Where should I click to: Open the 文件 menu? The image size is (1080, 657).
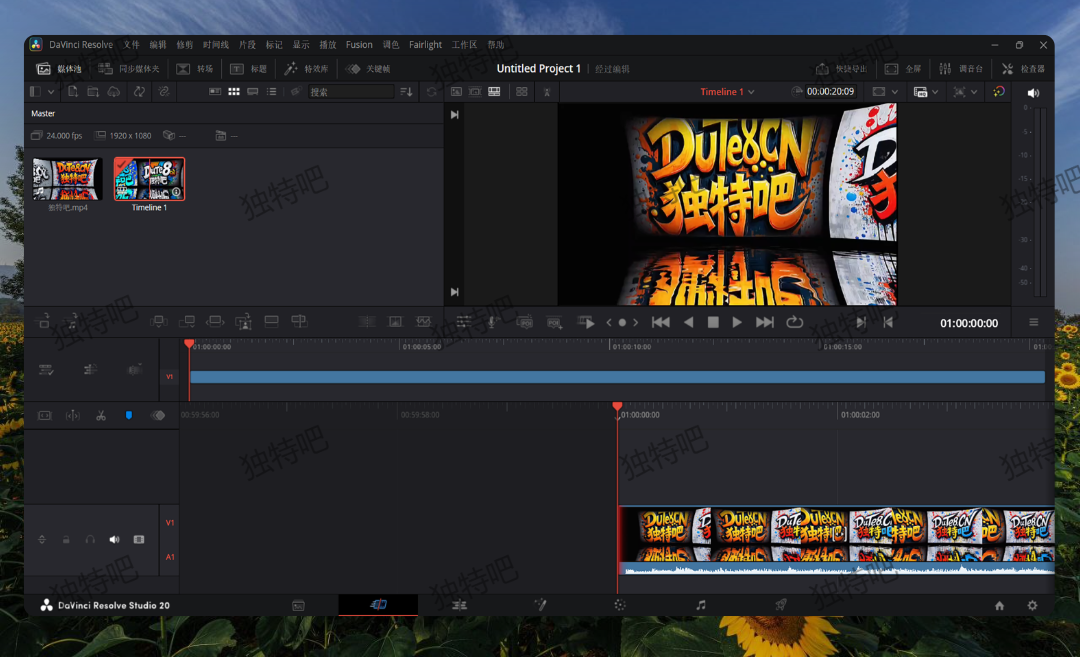tap(132, 45)
